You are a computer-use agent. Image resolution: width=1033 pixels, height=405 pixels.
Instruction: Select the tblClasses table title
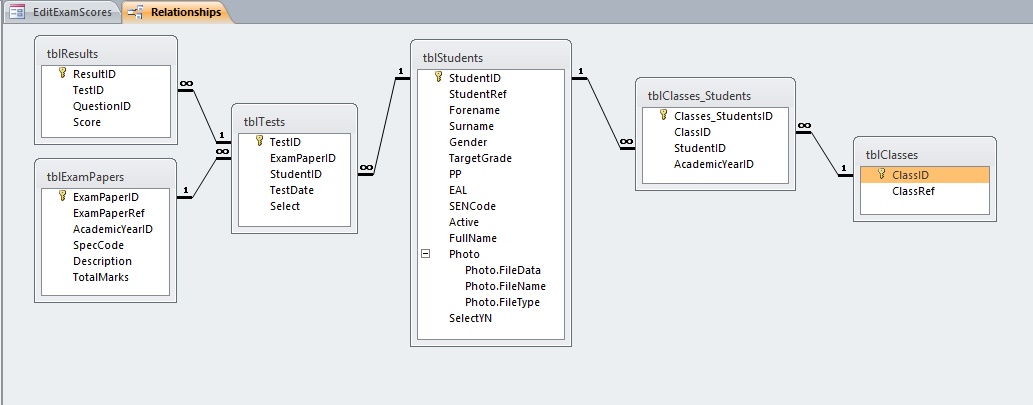(891, 155)
